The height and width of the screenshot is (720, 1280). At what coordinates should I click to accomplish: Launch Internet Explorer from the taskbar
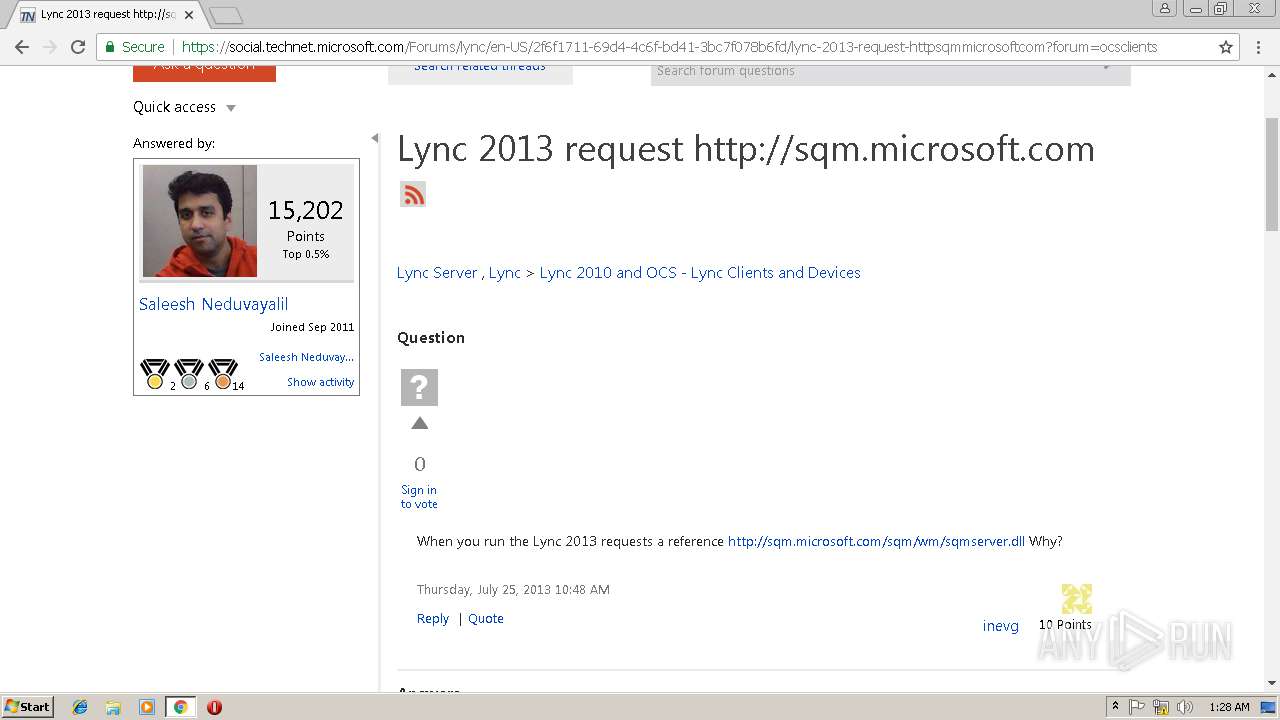[x=80, y=707]
